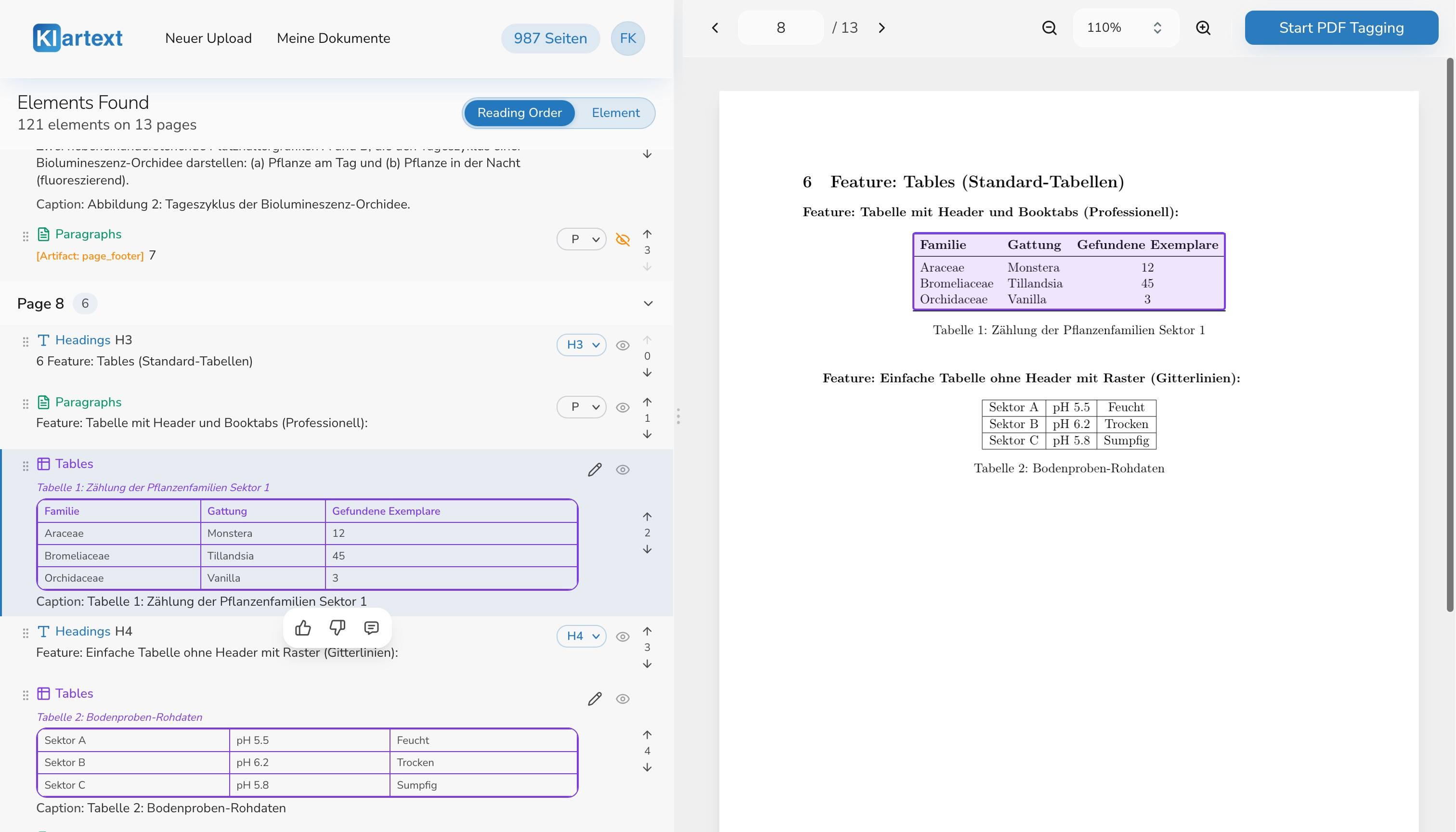
Task: Click the 987 Seiten badge
Action: 550,39
